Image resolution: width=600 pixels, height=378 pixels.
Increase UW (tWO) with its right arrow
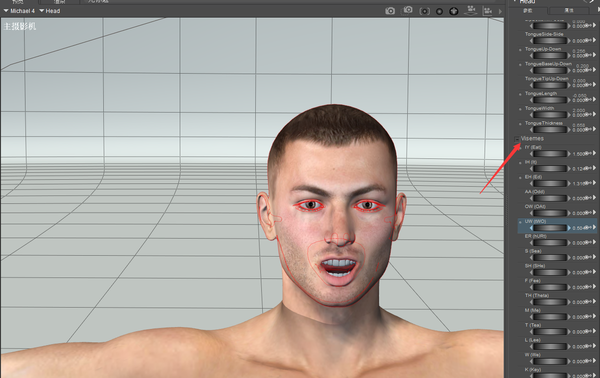point(569,228)
